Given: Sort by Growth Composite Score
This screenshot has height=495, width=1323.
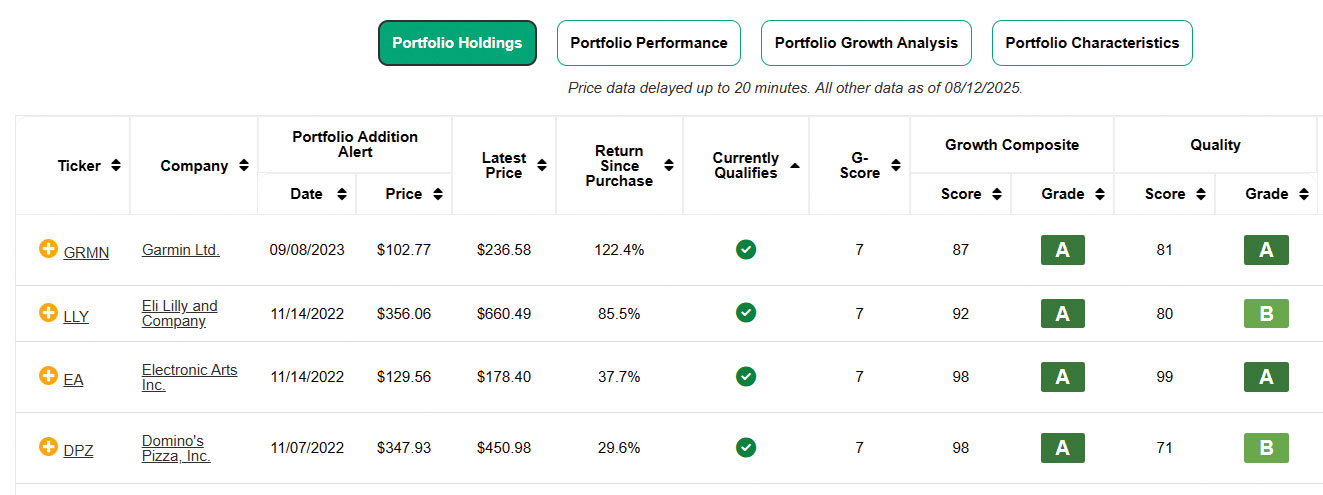Looking at the screenshot, I should [x=997, y=194].
